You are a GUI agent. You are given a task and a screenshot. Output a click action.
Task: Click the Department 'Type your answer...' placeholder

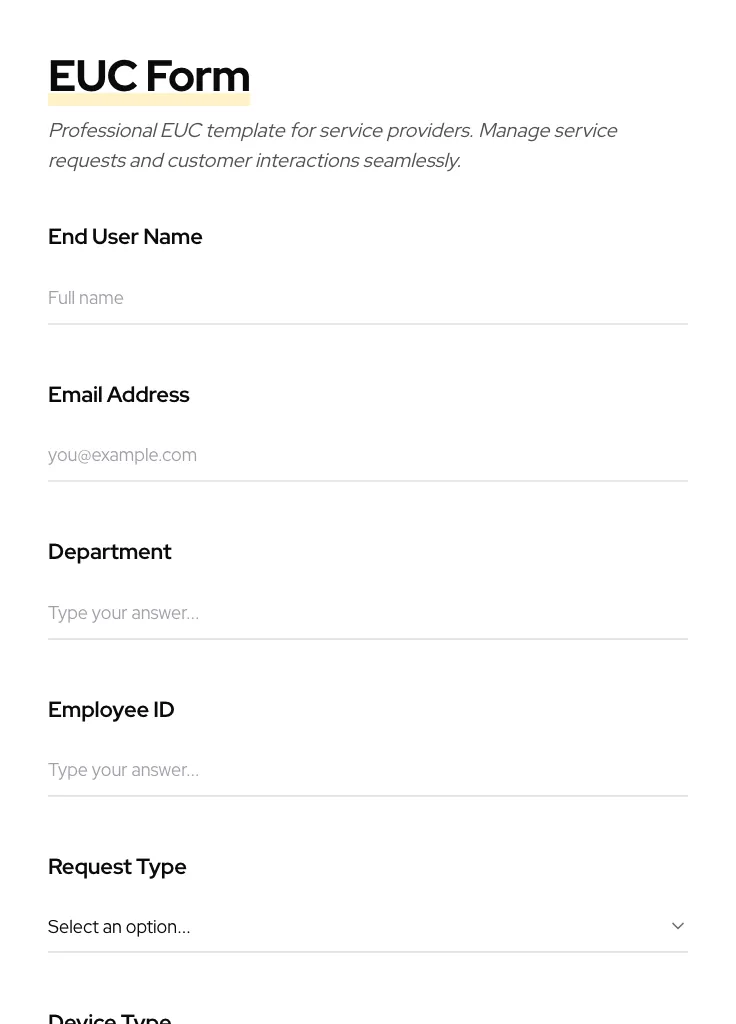(123, 613)
